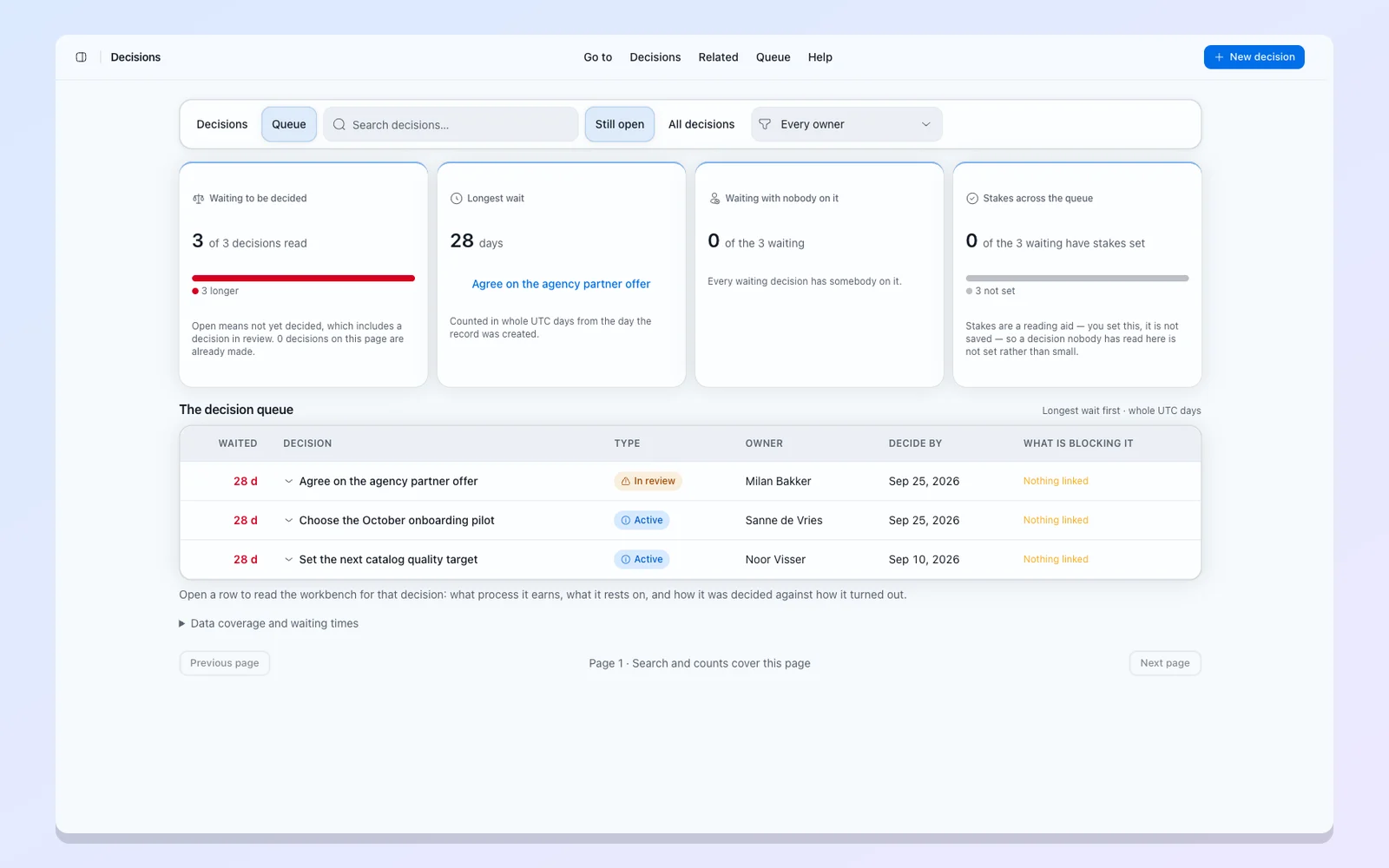1389x868 pixels.
Task: Click the info icon in October onboarding pilot's Active badge
Action: point(625,521)
